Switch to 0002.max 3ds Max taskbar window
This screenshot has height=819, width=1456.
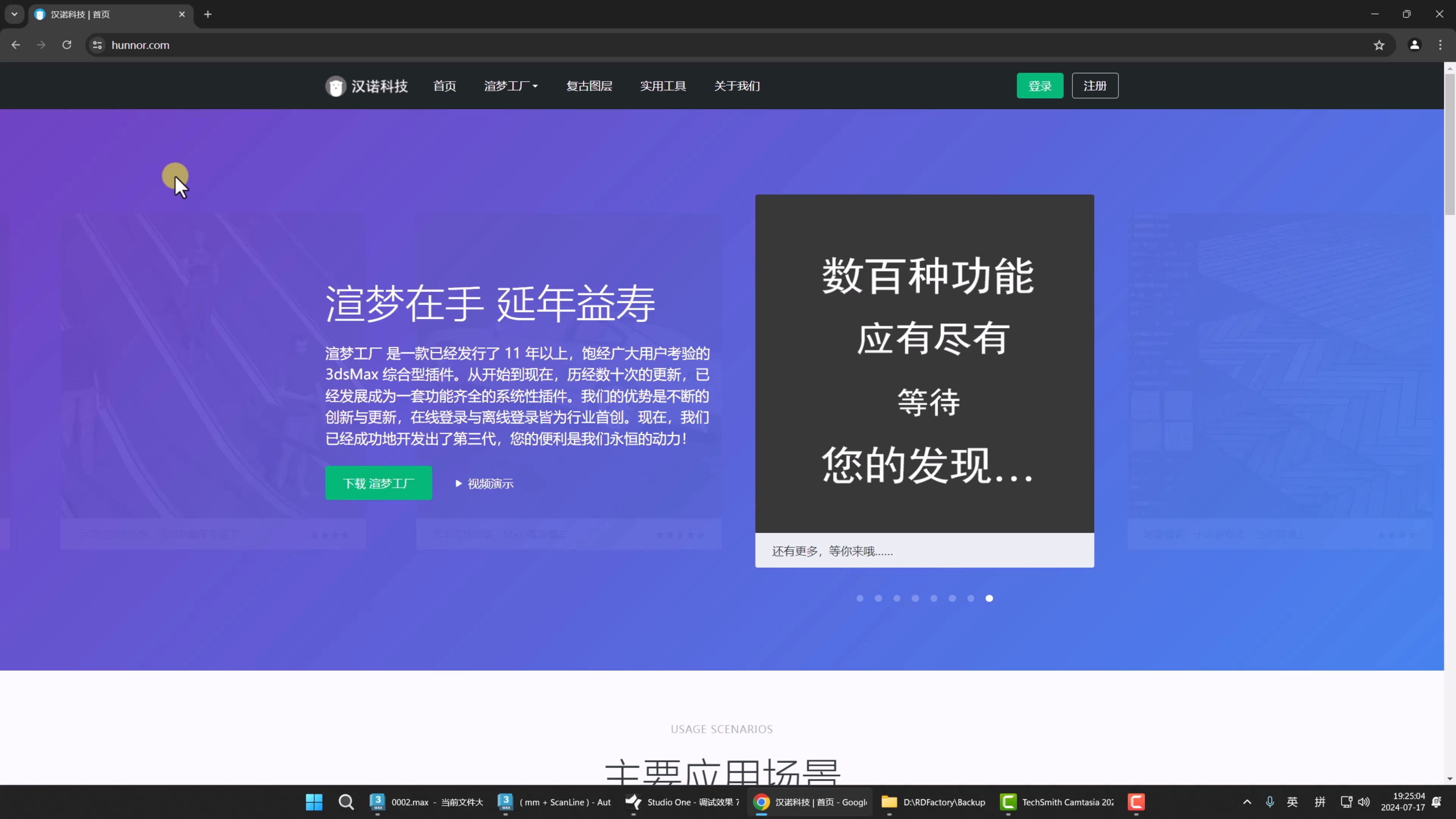coord(426,802)
